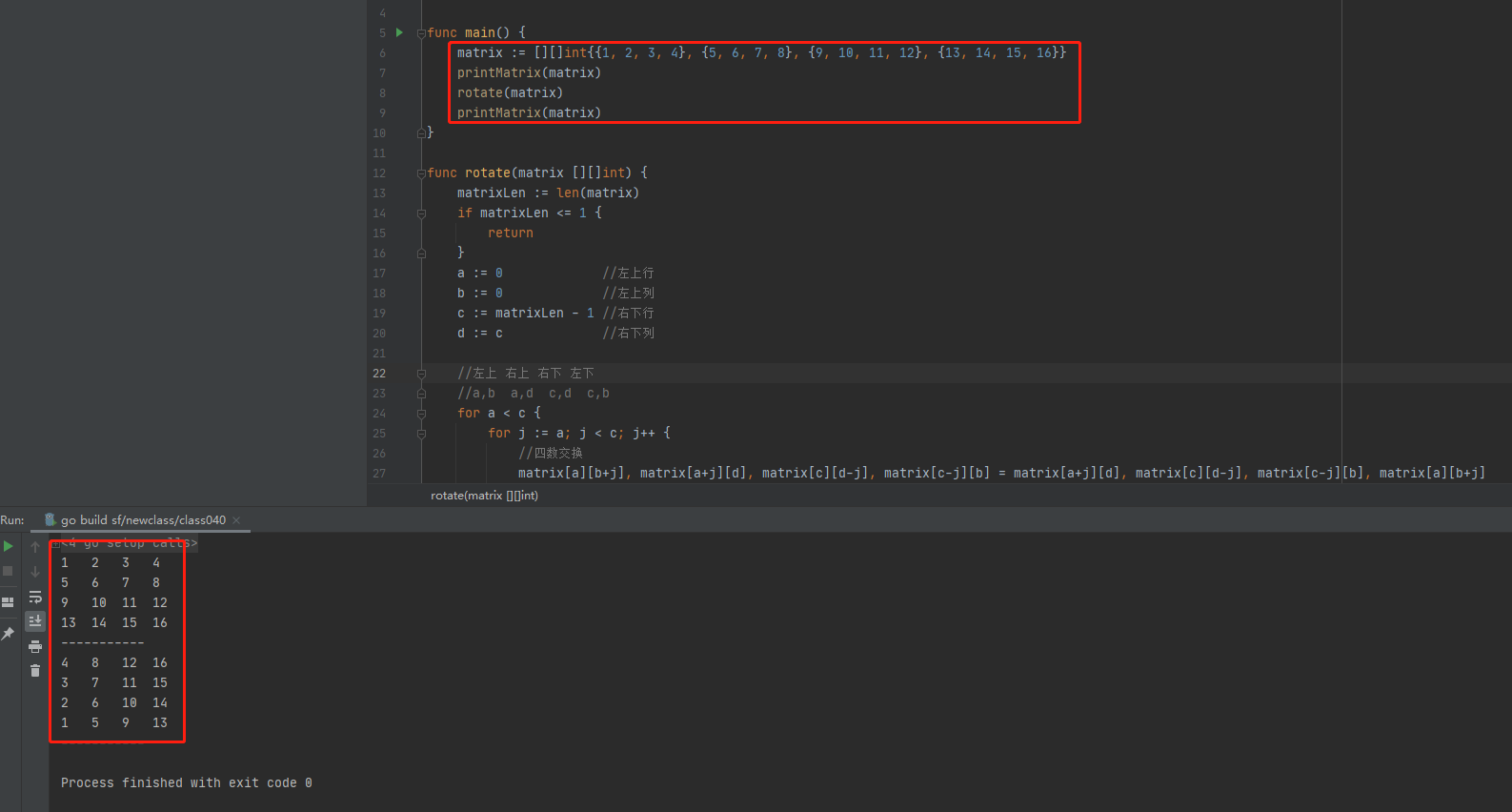Image resolution: width=1512 pixels, height=812 pixels.
Task: Click line number 22 in the gutter
Action: 379,374
